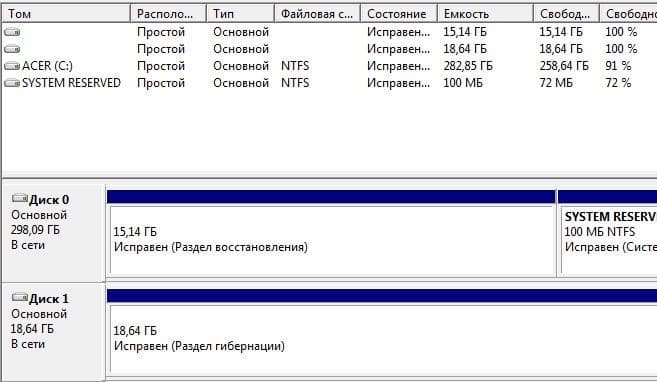Sort volumes by Емкость column
This screenshot has height=382, width=657.
coord(486,14)
